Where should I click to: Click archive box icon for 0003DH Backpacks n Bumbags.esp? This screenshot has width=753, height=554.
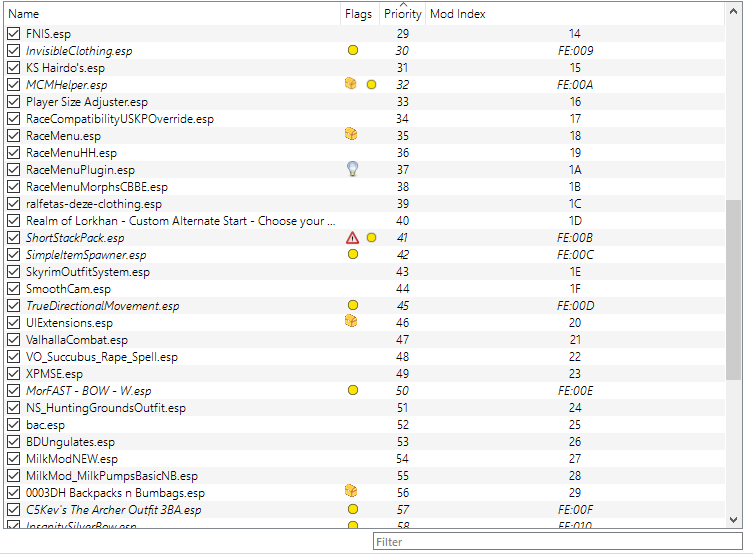click(351, 491)
